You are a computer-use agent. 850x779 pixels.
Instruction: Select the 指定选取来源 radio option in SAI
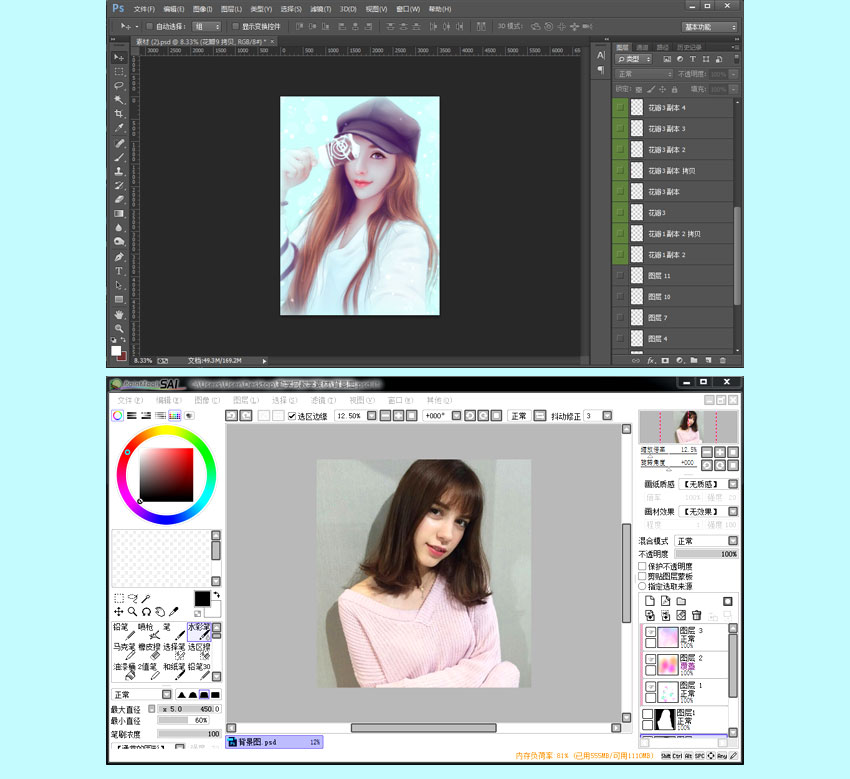pos(642,586)
